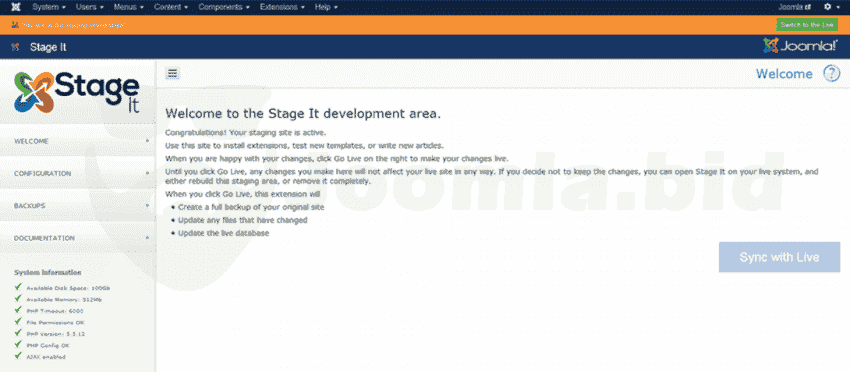The height and width of the screenshot is (372, 850).
Task: Click the Switch to the Live button
Action: pos(807,25)
